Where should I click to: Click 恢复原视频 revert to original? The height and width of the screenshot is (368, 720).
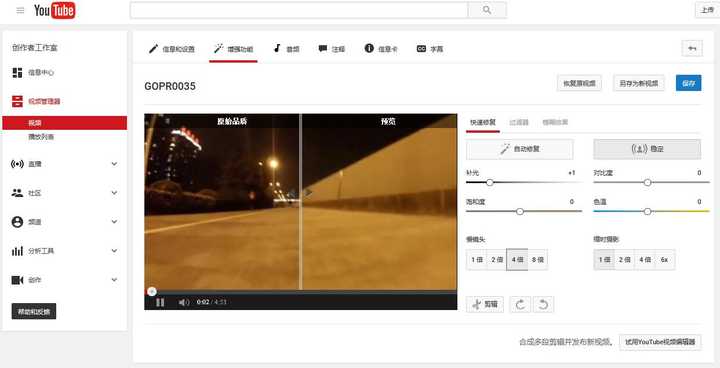pyautogui.click(x=579, y=83)
